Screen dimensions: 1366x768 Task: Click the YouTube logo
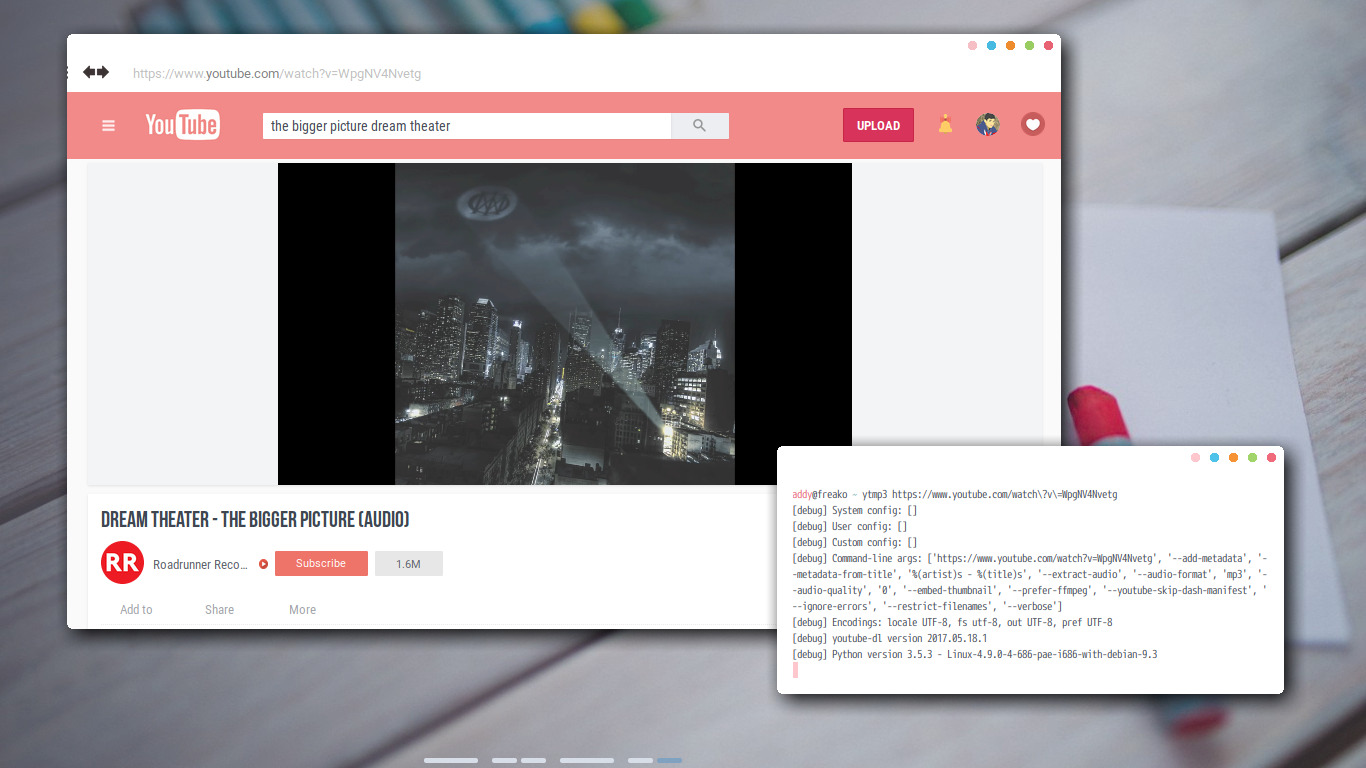182,125
